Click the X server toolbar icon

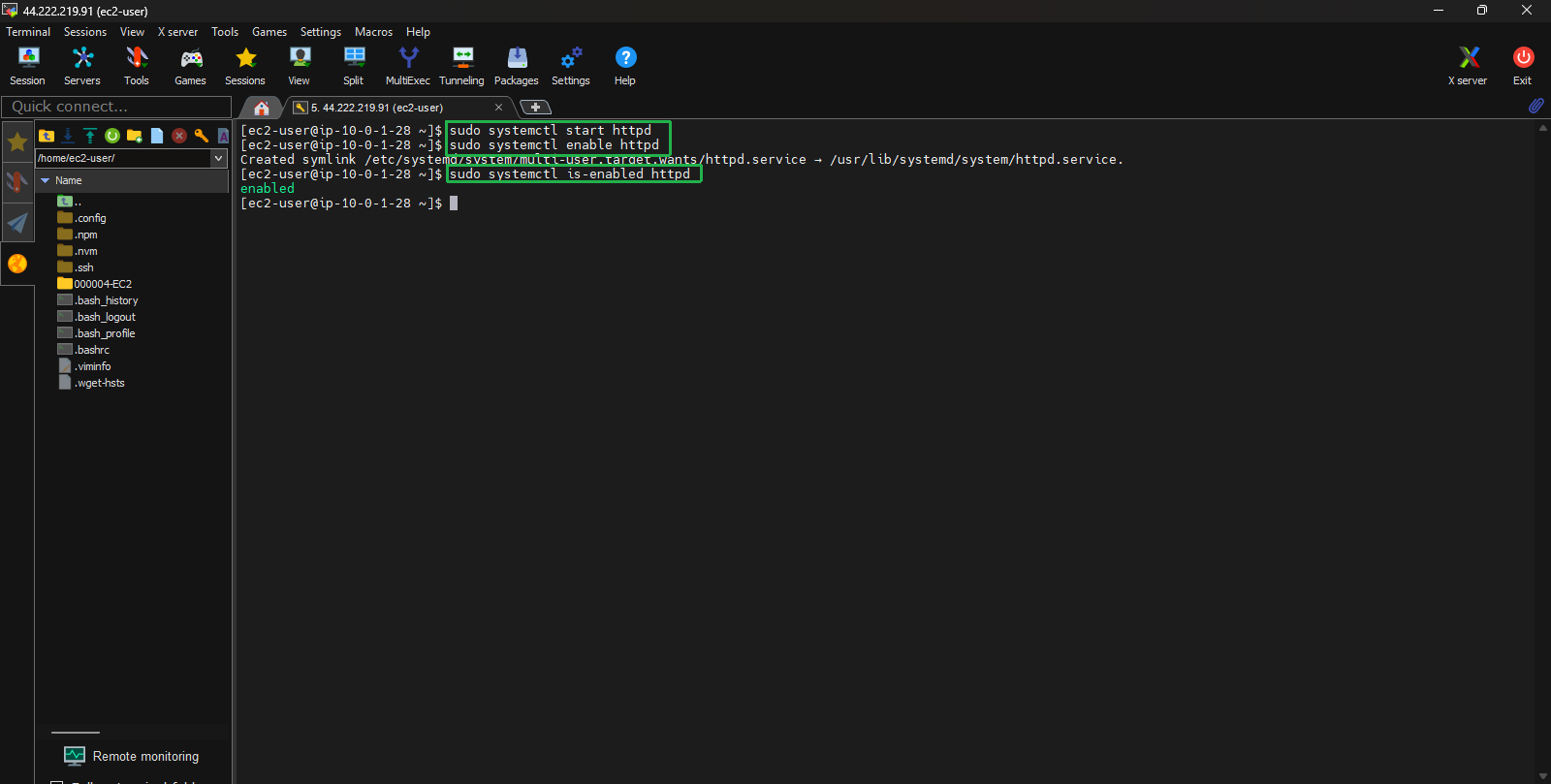[1469, 66]
